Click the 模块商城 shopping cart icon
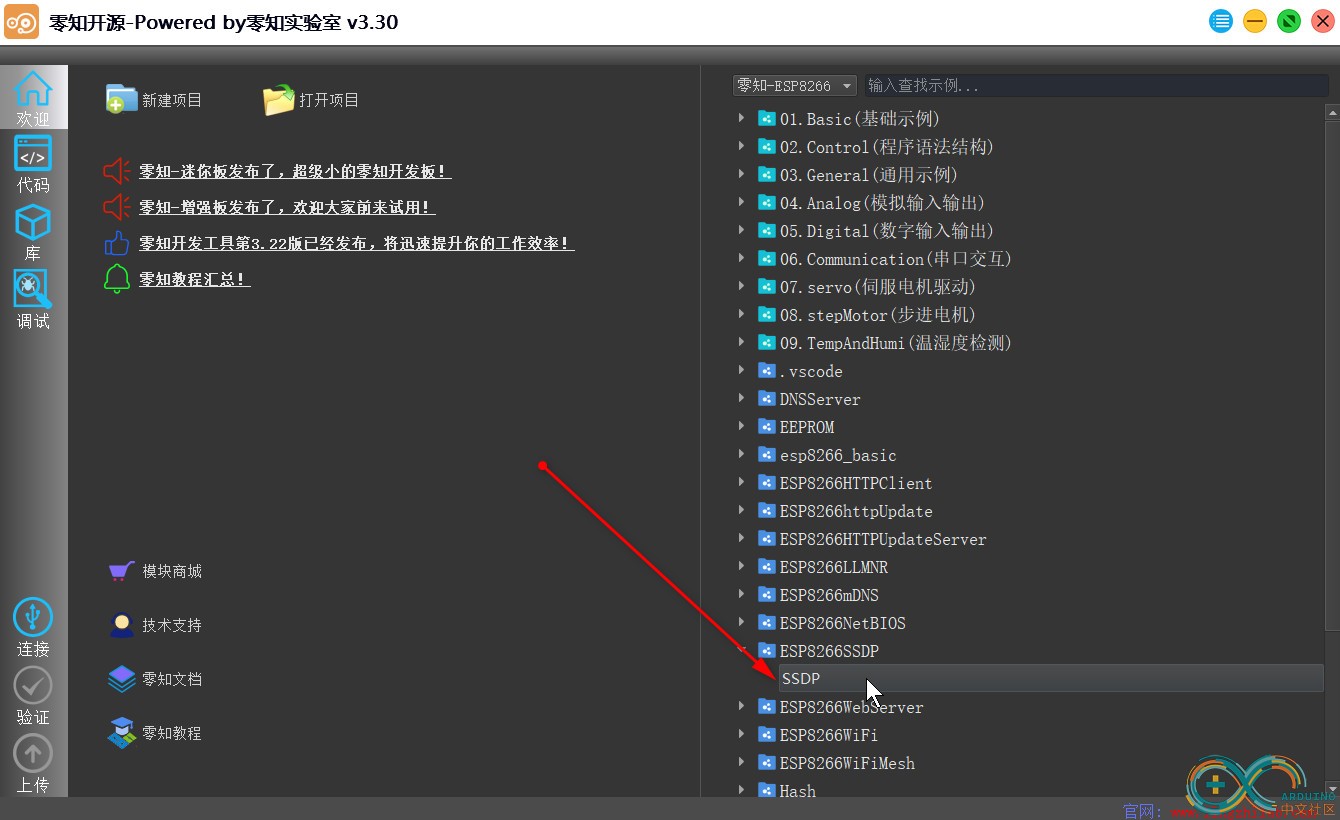The width and height of the screenshot is (1340, 820). coord(121,571)
